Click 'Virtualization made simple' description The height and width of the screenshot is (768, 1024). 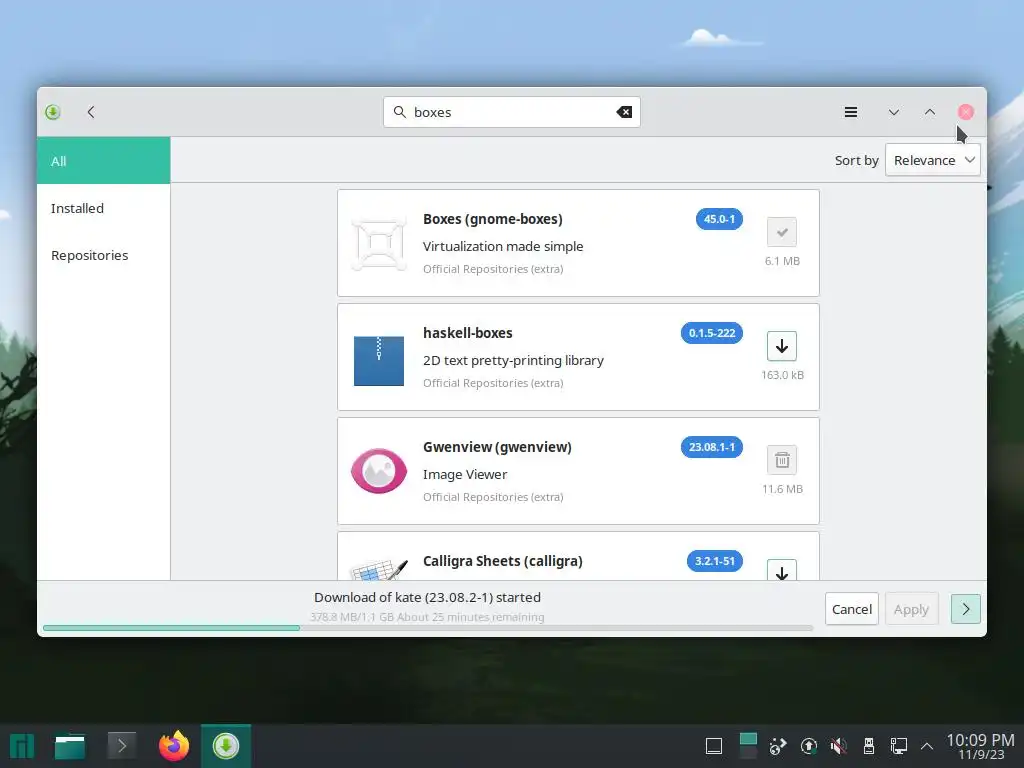click(503, 246)
